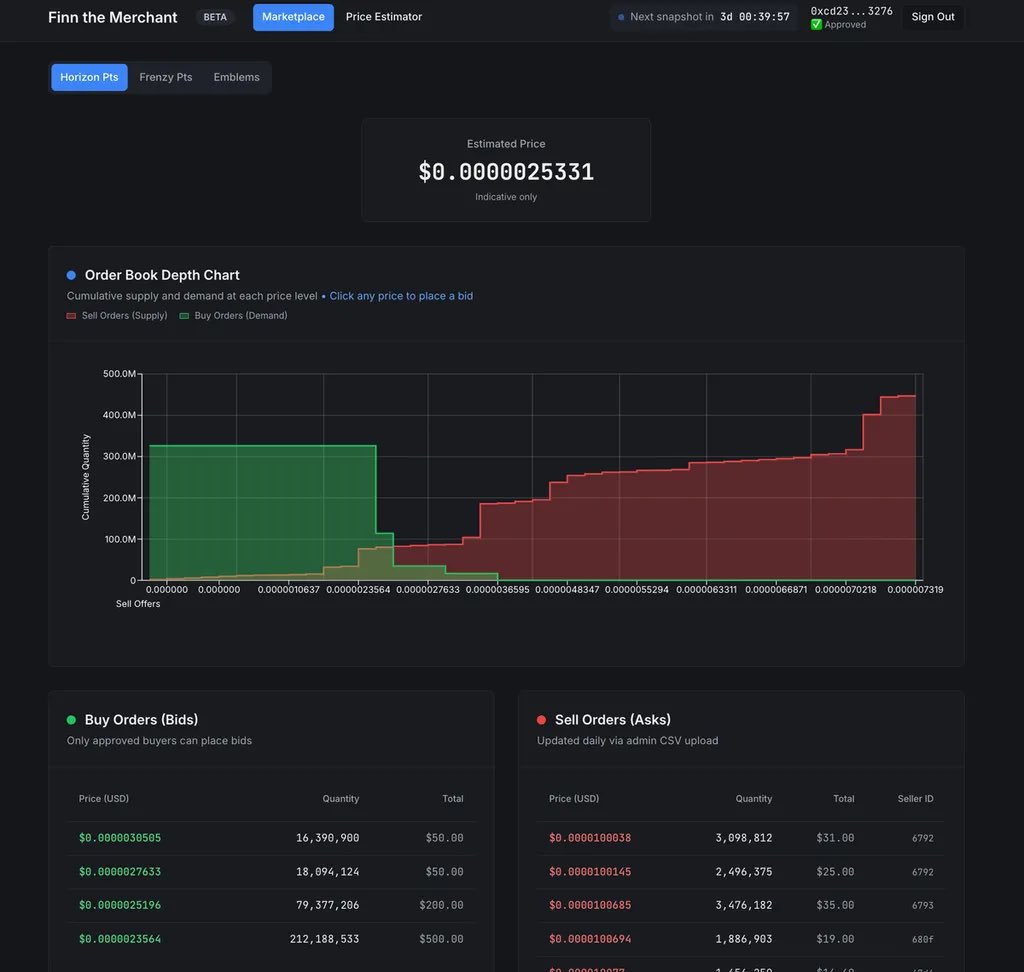Click quantity 16,390,900 in bids
The height and width of the screenshot is (972, 1024).
pyautogui.click(x=327, y=838)
